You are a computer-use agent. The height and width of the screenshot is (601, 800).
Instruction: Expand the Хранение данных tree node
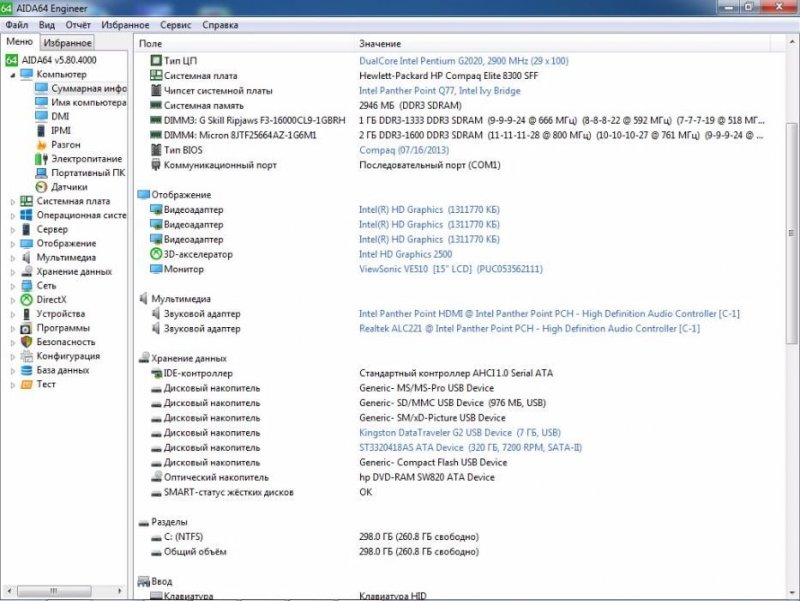pyautogui.click(x=13, y=271)
